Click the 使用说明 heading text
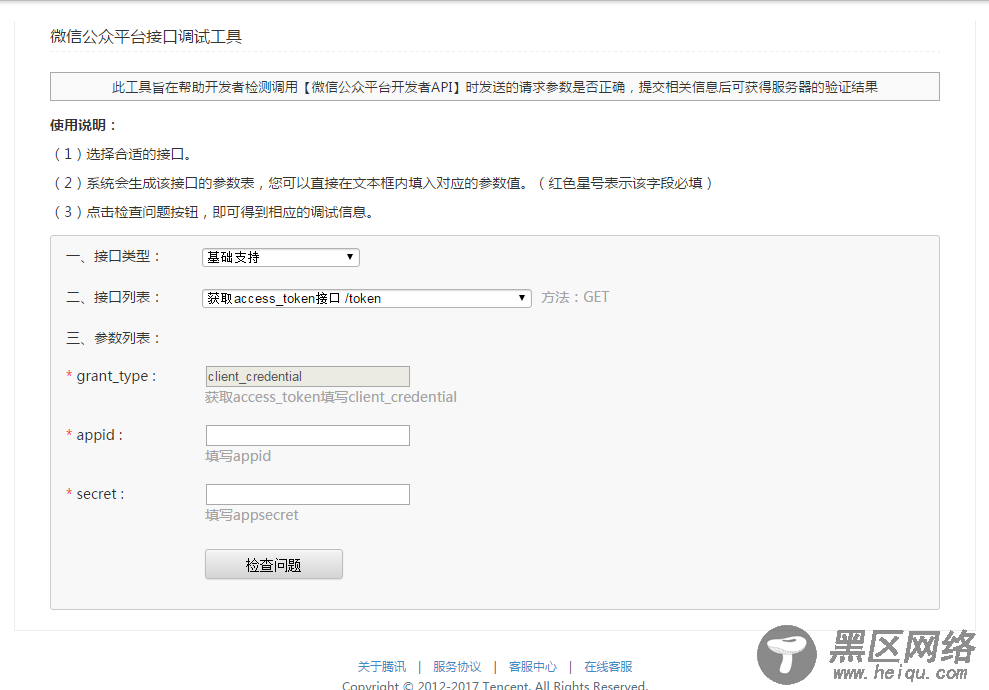The width and height of the screenshot is (989, 690). pos(83,125)
